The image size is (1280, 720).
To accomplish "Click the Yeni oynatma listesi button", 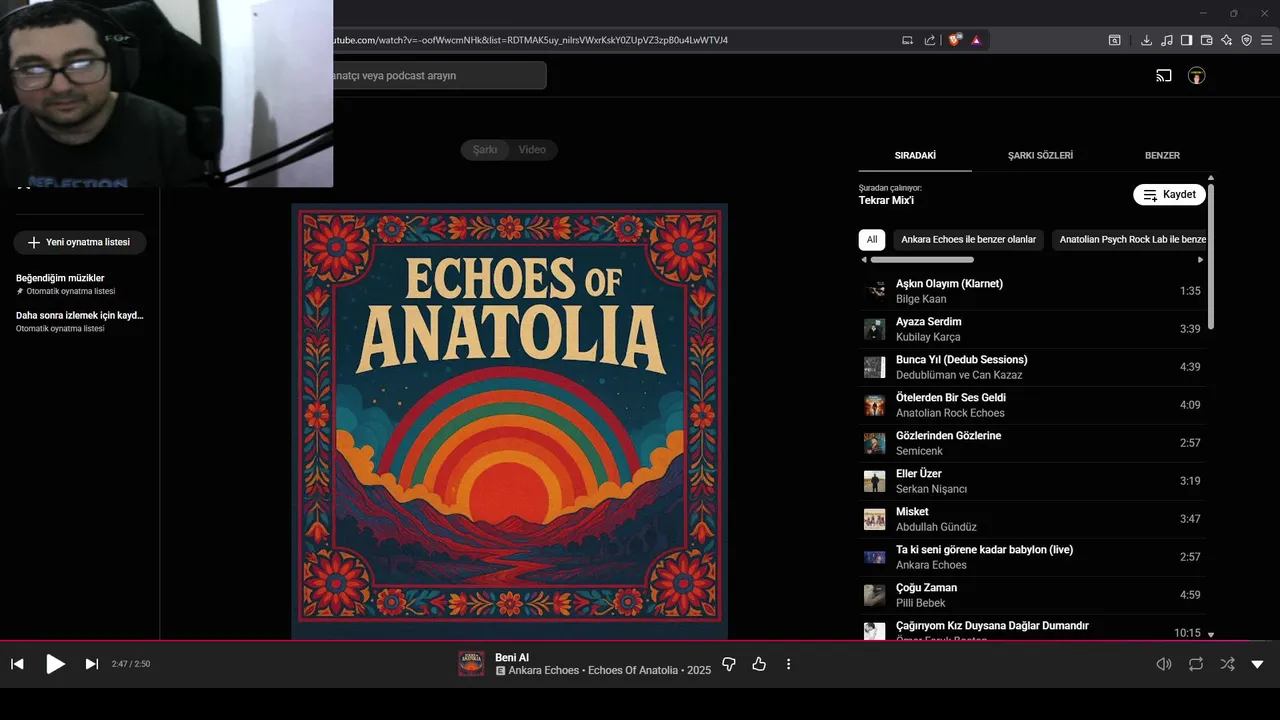I will 80,242.
